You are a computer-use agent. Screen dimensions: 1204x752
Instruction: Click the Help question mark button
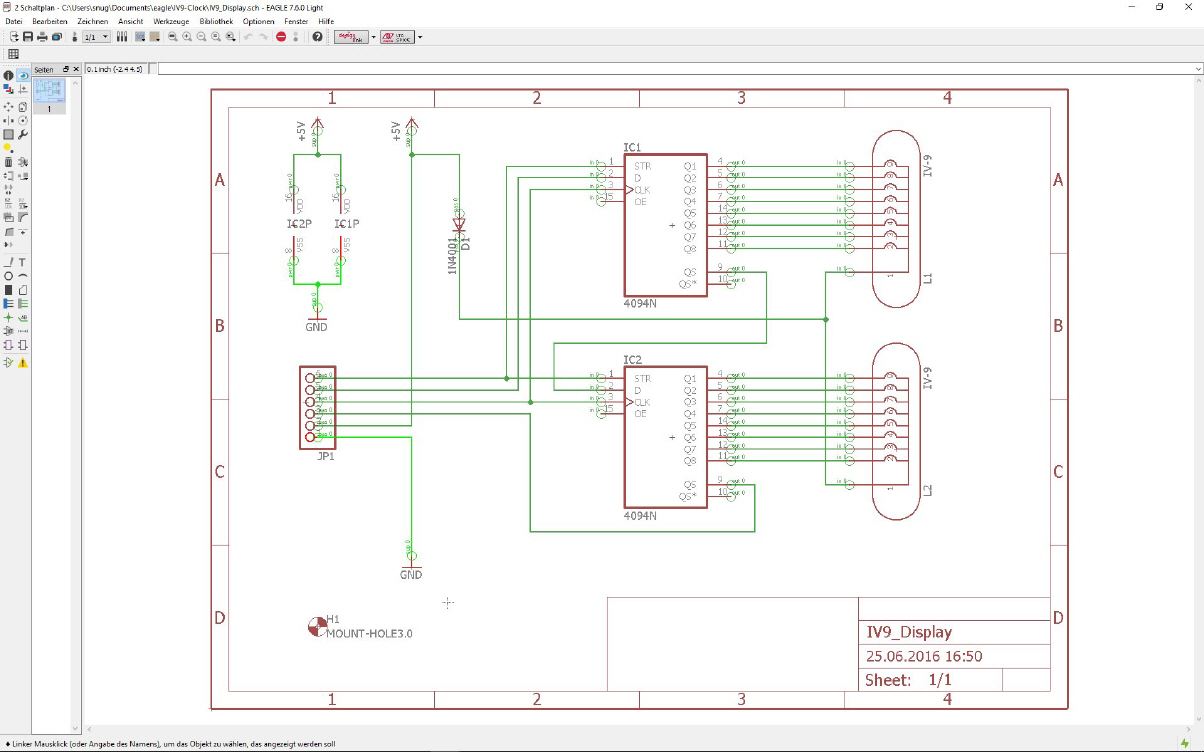click(x=318, y=37)
